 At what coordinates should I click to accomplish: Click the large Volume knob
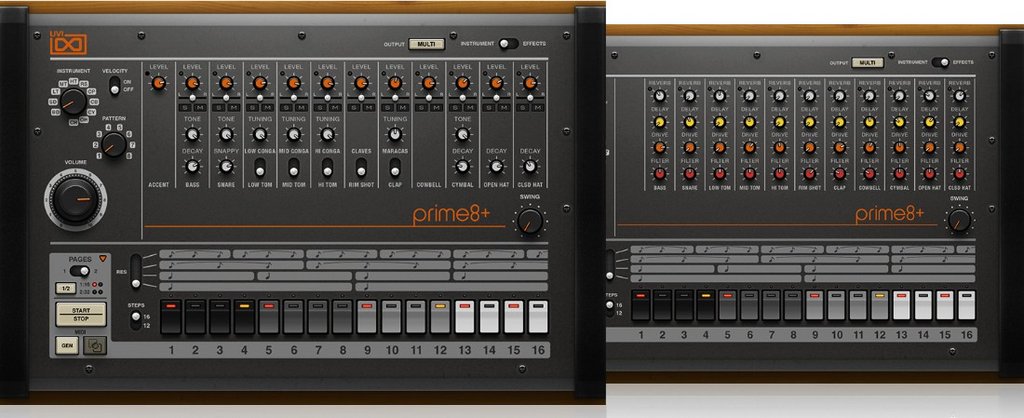[x=75, y=198]
